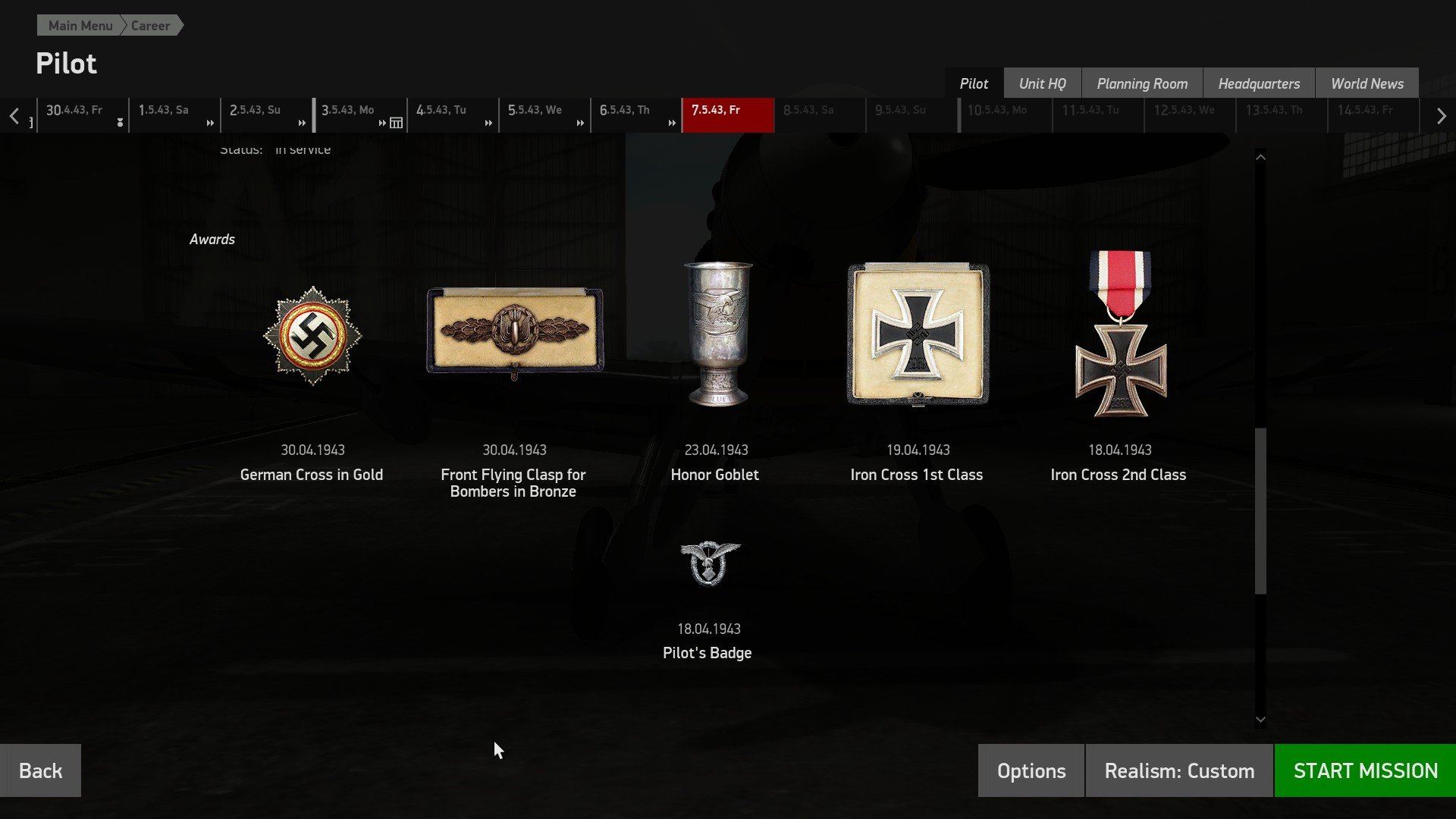
Task: Click the Iron Cross 2nd Class medal
Action: point(1121,334)
